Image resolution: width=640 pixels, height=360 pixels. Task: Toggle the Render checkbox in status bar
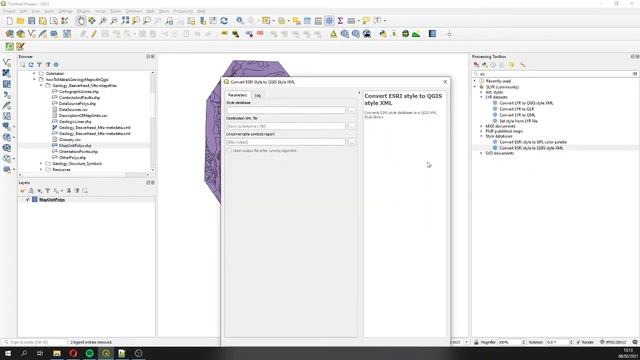tap(578, 342)
